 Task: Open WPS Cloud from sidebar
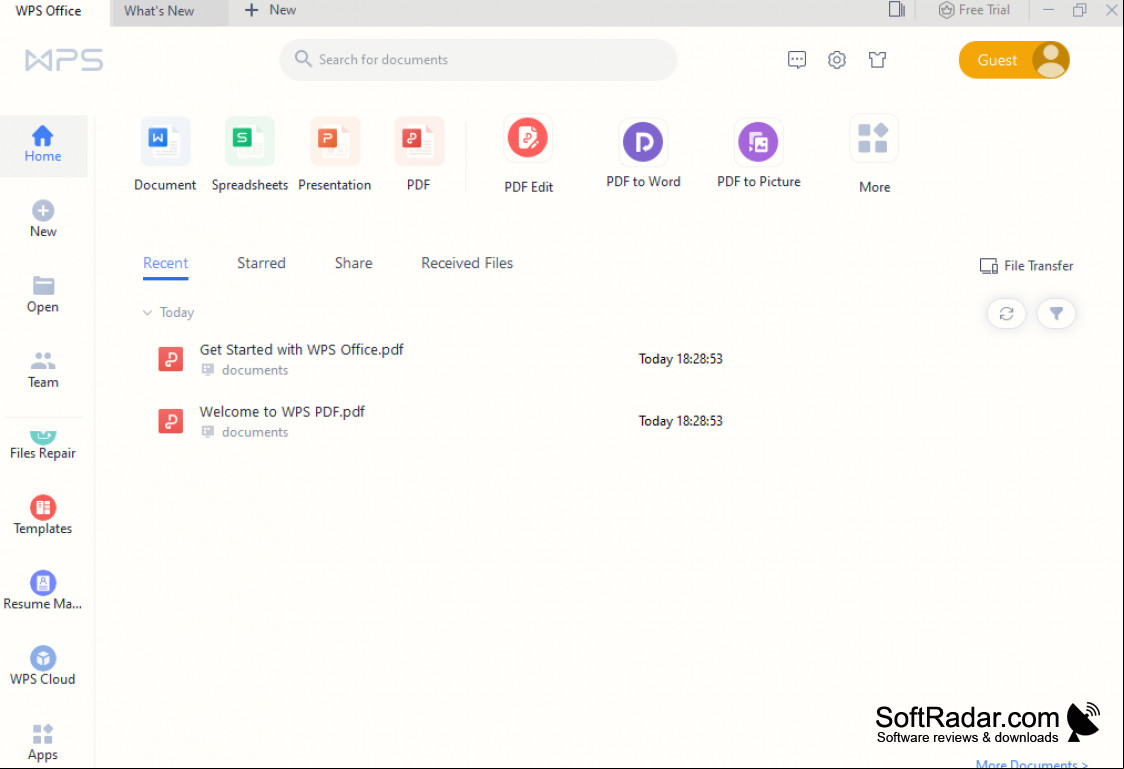coord(43,667)
